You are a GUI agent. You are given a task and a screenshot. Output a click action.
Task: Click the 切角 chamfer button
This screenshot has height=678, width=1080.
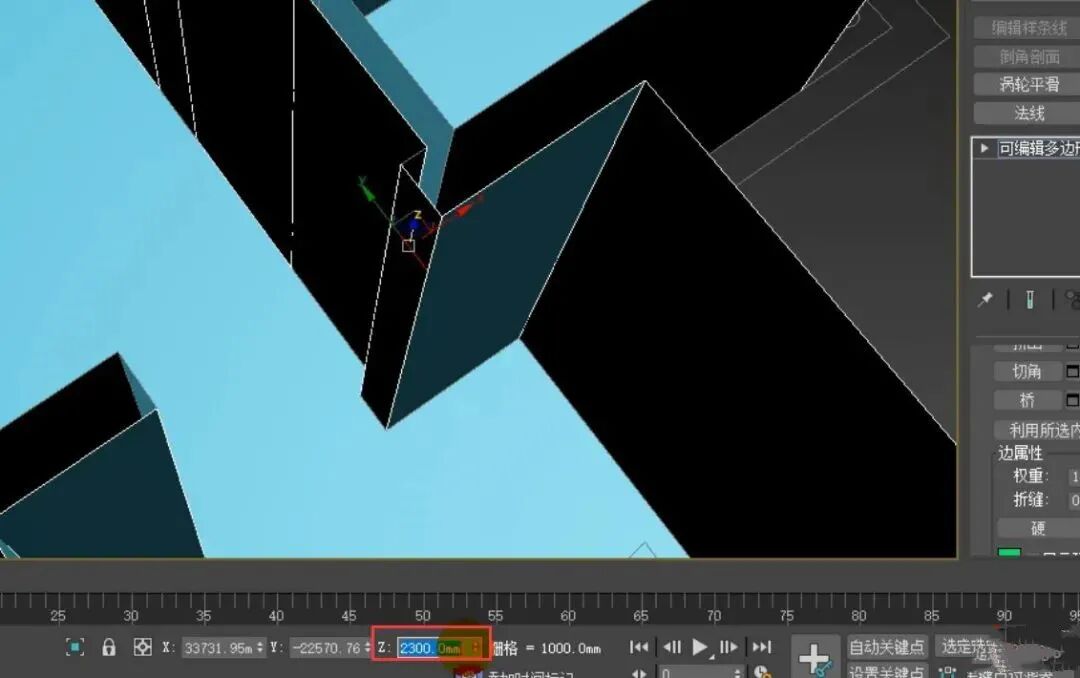[x=1027, y=371]
